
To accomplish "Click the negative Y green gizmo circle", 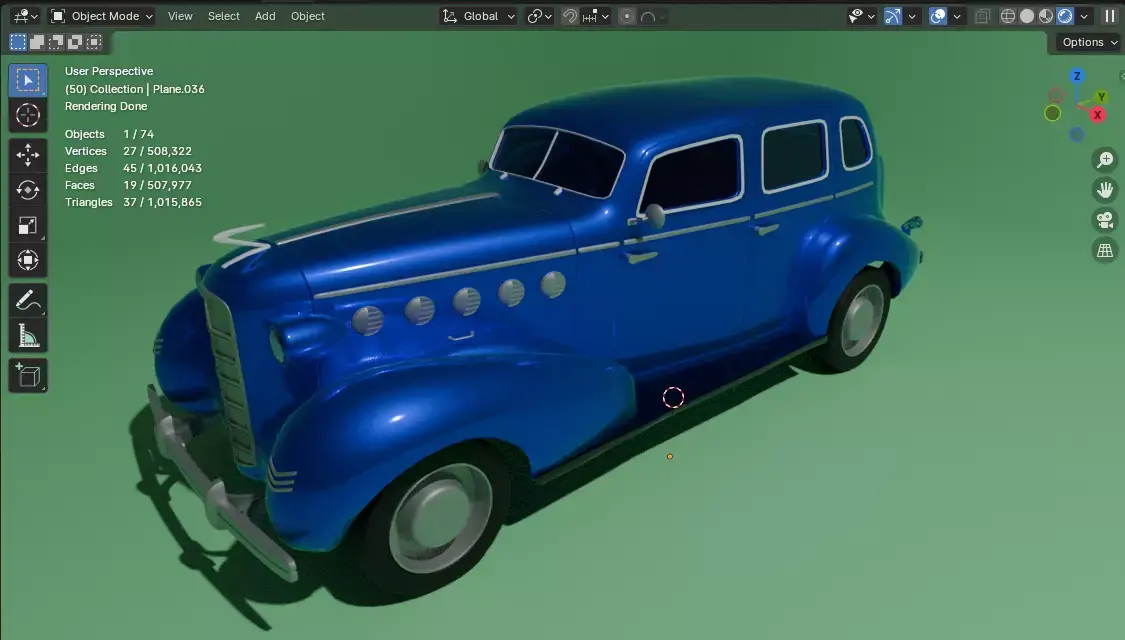I will 1053,113.
